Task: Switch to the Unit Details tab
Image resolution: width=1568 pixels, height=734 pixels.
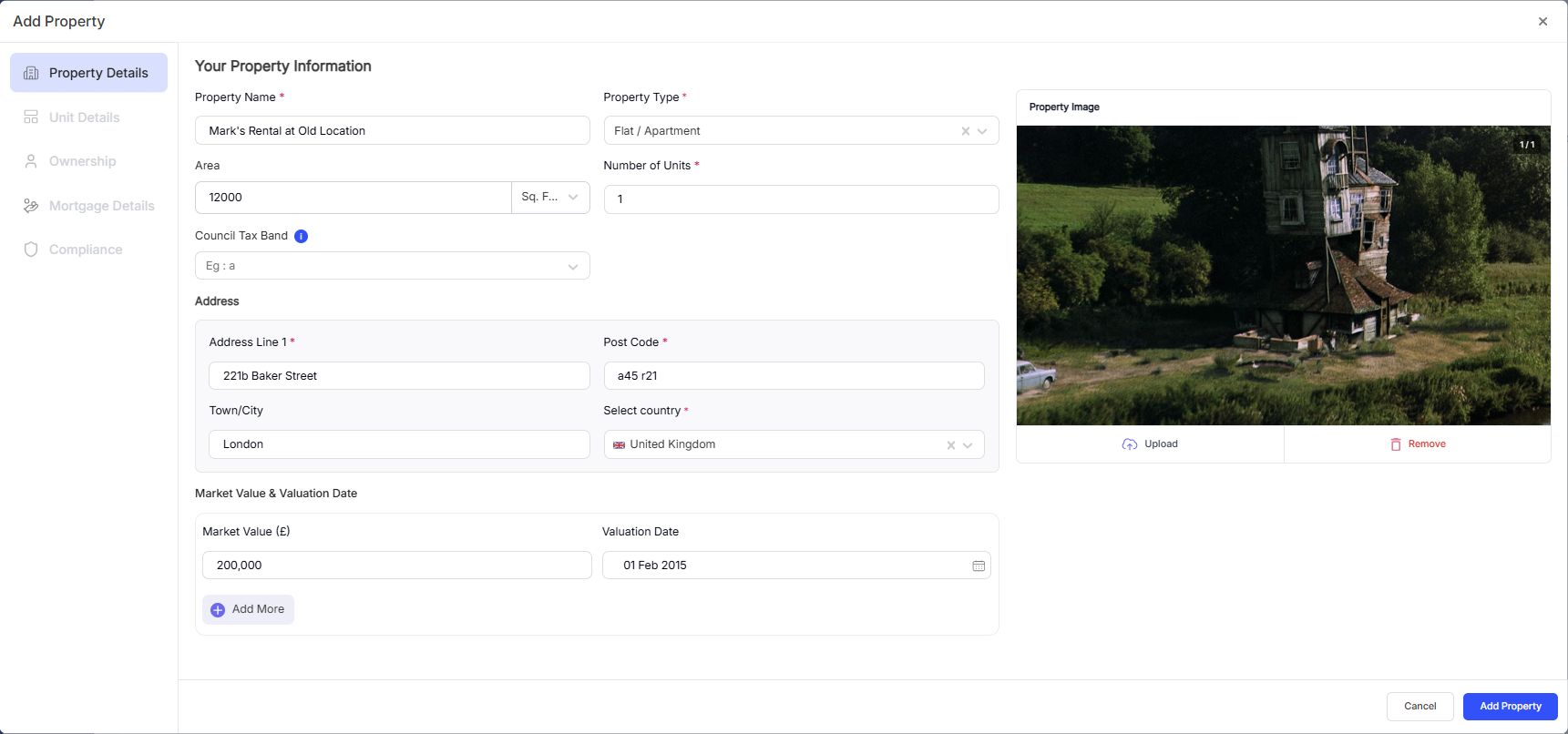Action: [x=84, y=117]
